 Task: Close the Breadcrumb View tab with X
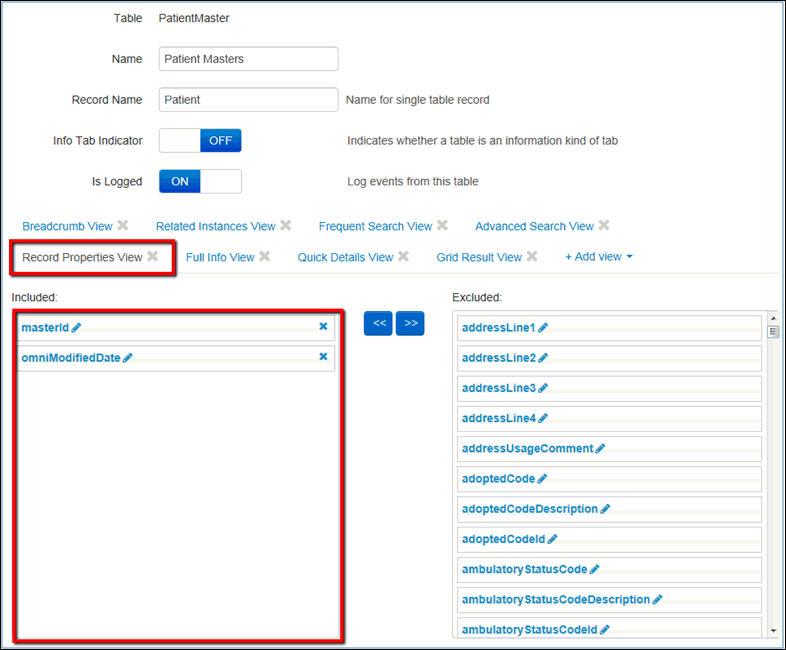pyautogui.click(x=123, y=226)
